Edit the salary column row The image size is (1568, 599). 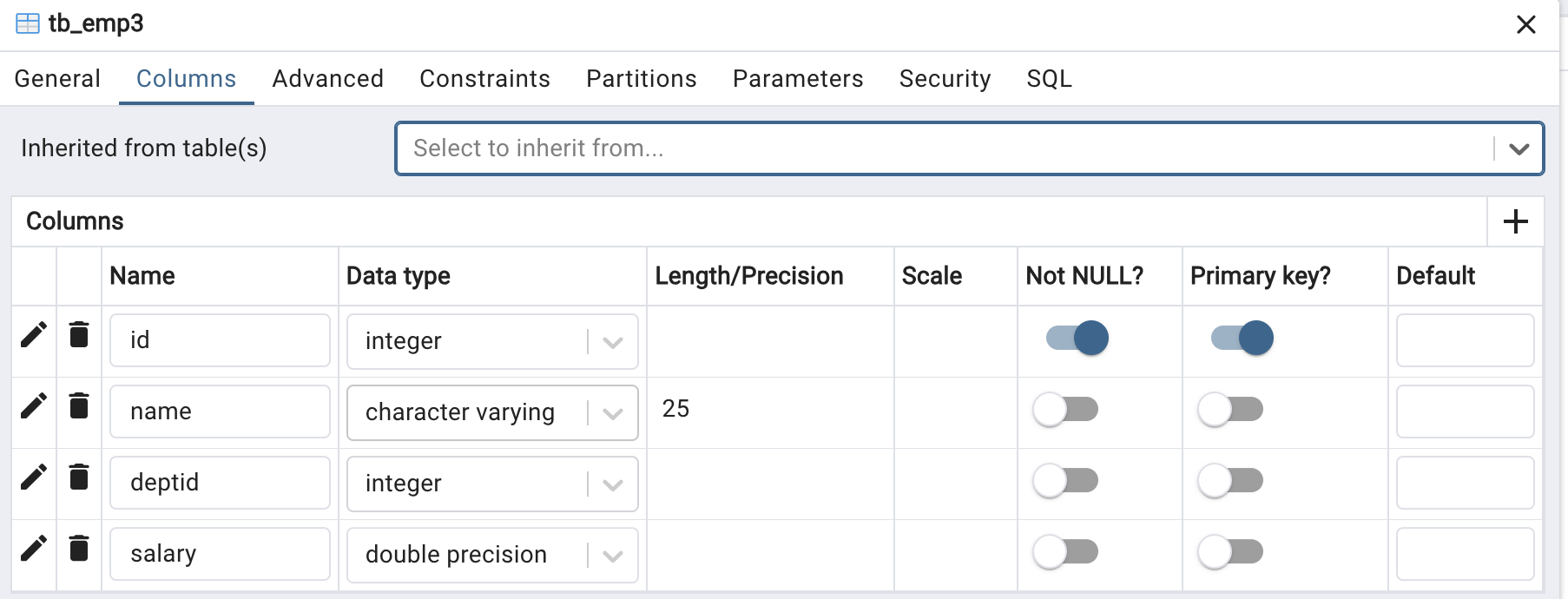click(x=34, y=548)
